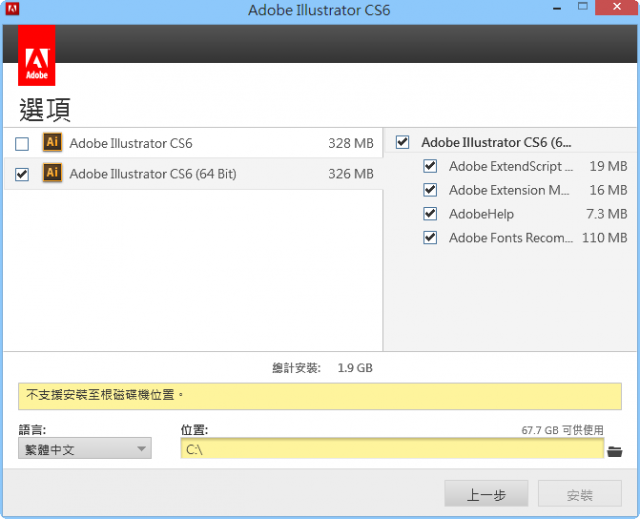Viewport: 640px width, 519px height.
Task: Click the 19 MB size value
Action: tap(608, 166)
